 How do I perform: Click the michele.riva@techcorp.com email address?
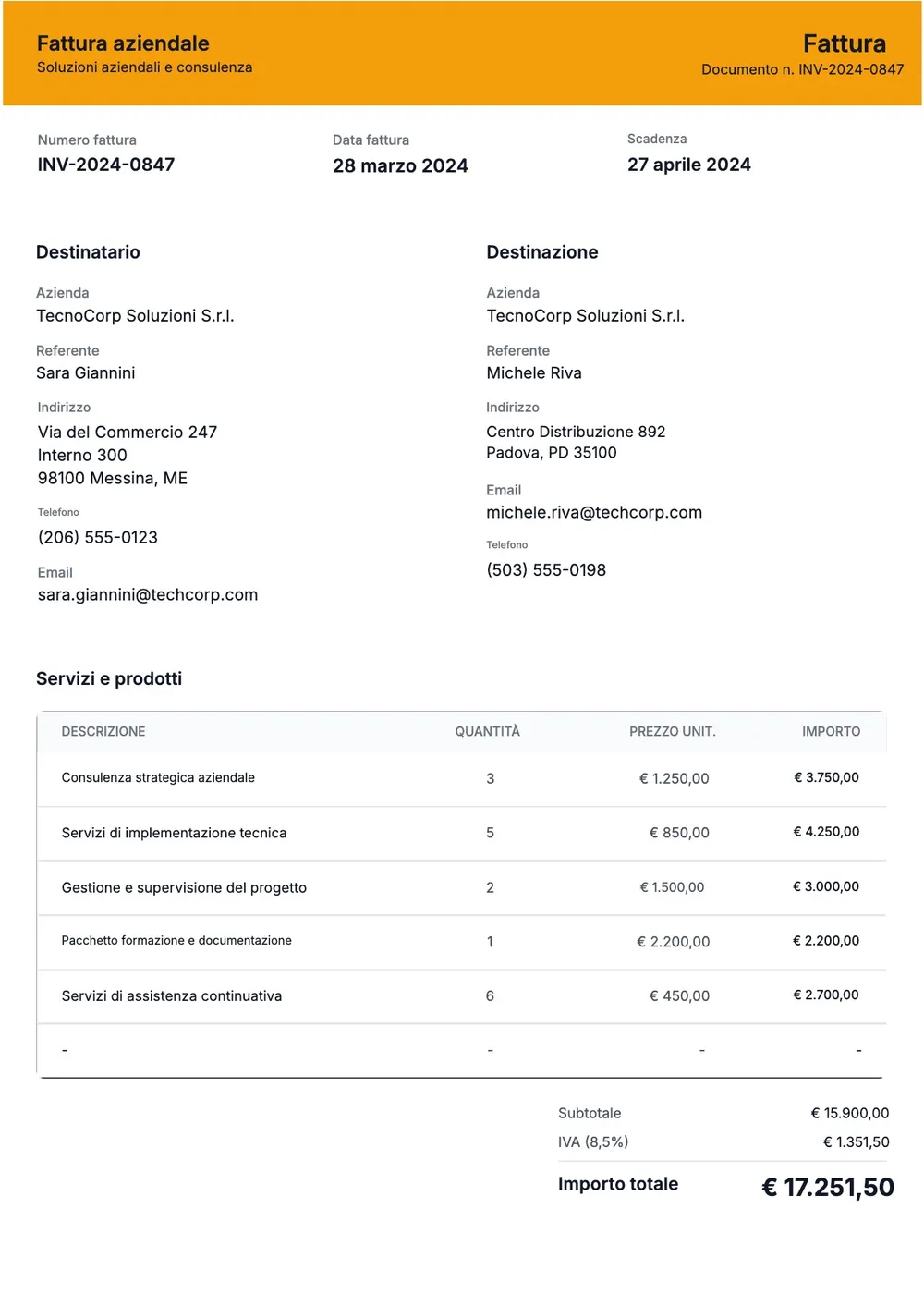(x=594, y=513)
